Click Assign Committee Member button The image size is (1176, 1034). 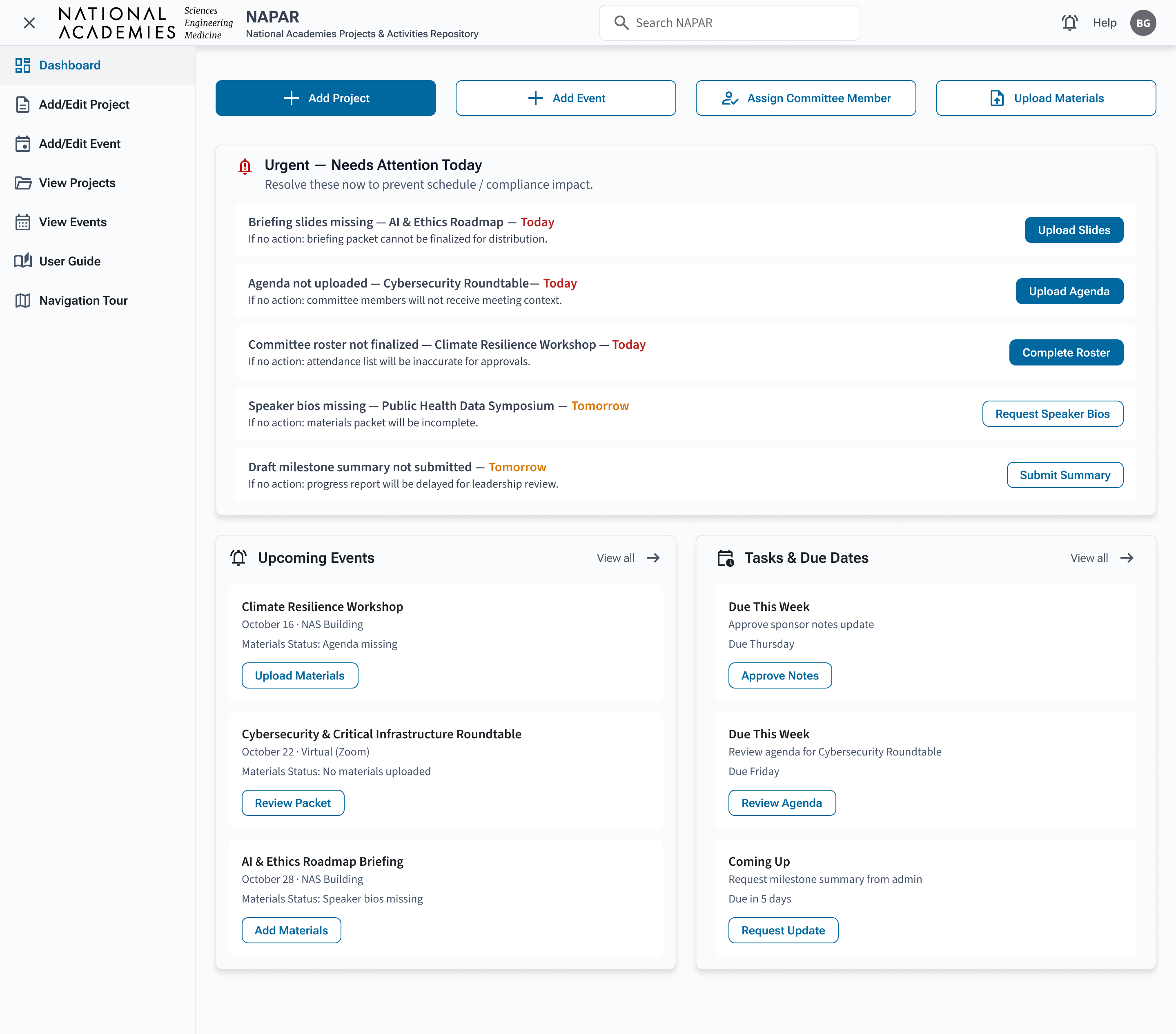pyautogui.click(x=806, y=98)
